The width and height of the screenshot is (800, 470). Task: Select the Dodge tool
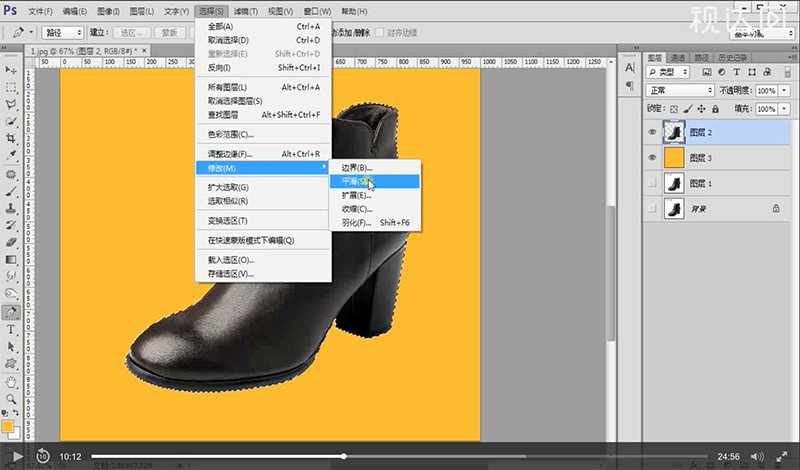tap(11, 294)
